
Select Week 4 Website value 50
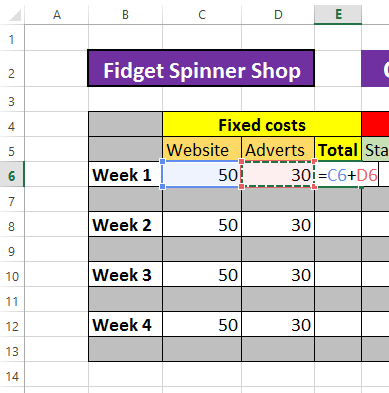[x=202, y=325]
